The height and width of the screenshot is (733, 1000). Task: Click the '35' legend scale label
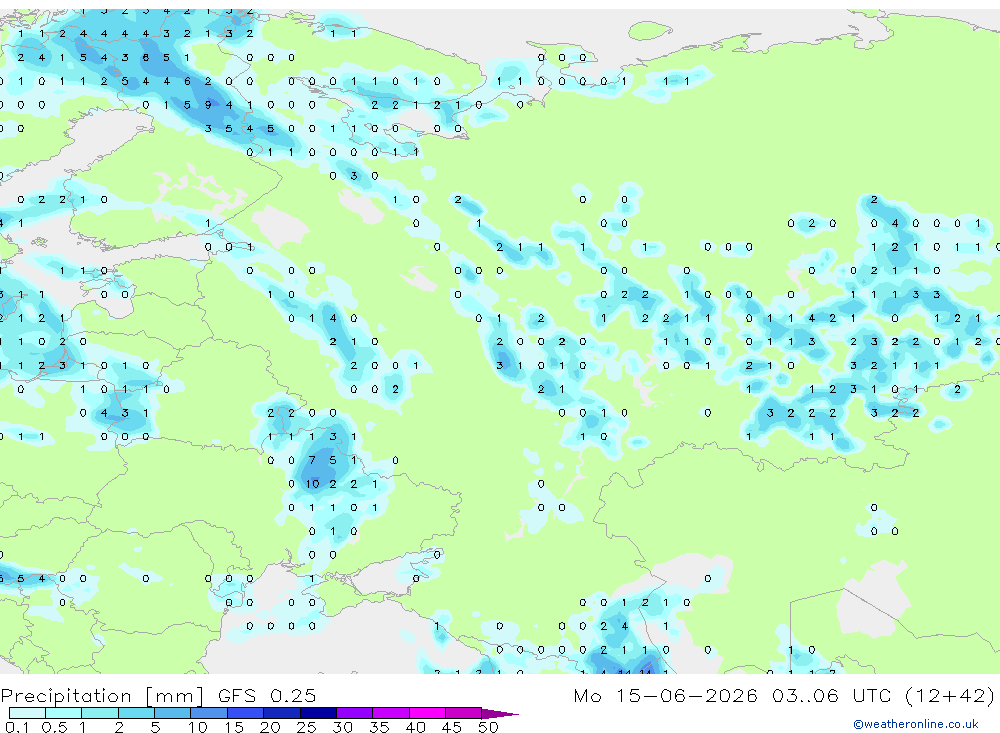click(379, 727)
